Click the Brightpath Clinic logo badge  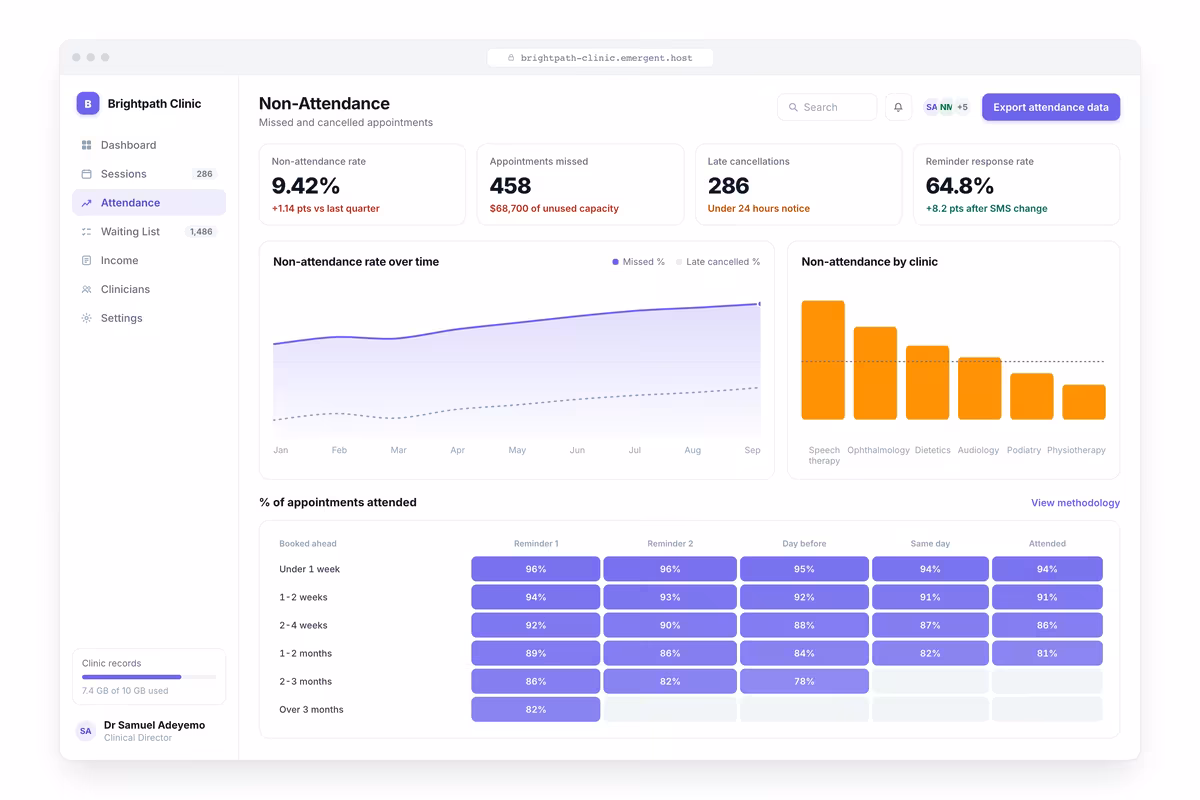pos(88,103)
